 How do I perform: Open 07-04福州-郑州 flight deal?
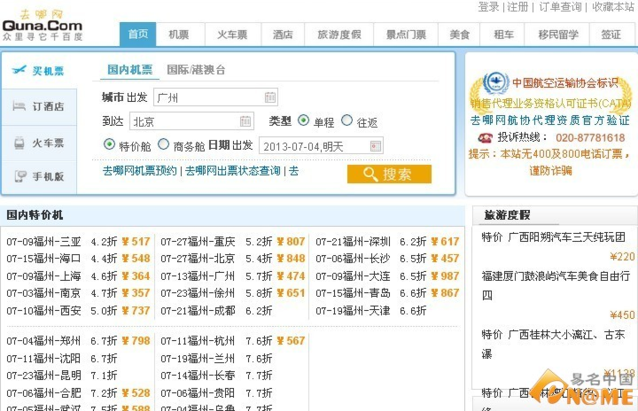44,341
